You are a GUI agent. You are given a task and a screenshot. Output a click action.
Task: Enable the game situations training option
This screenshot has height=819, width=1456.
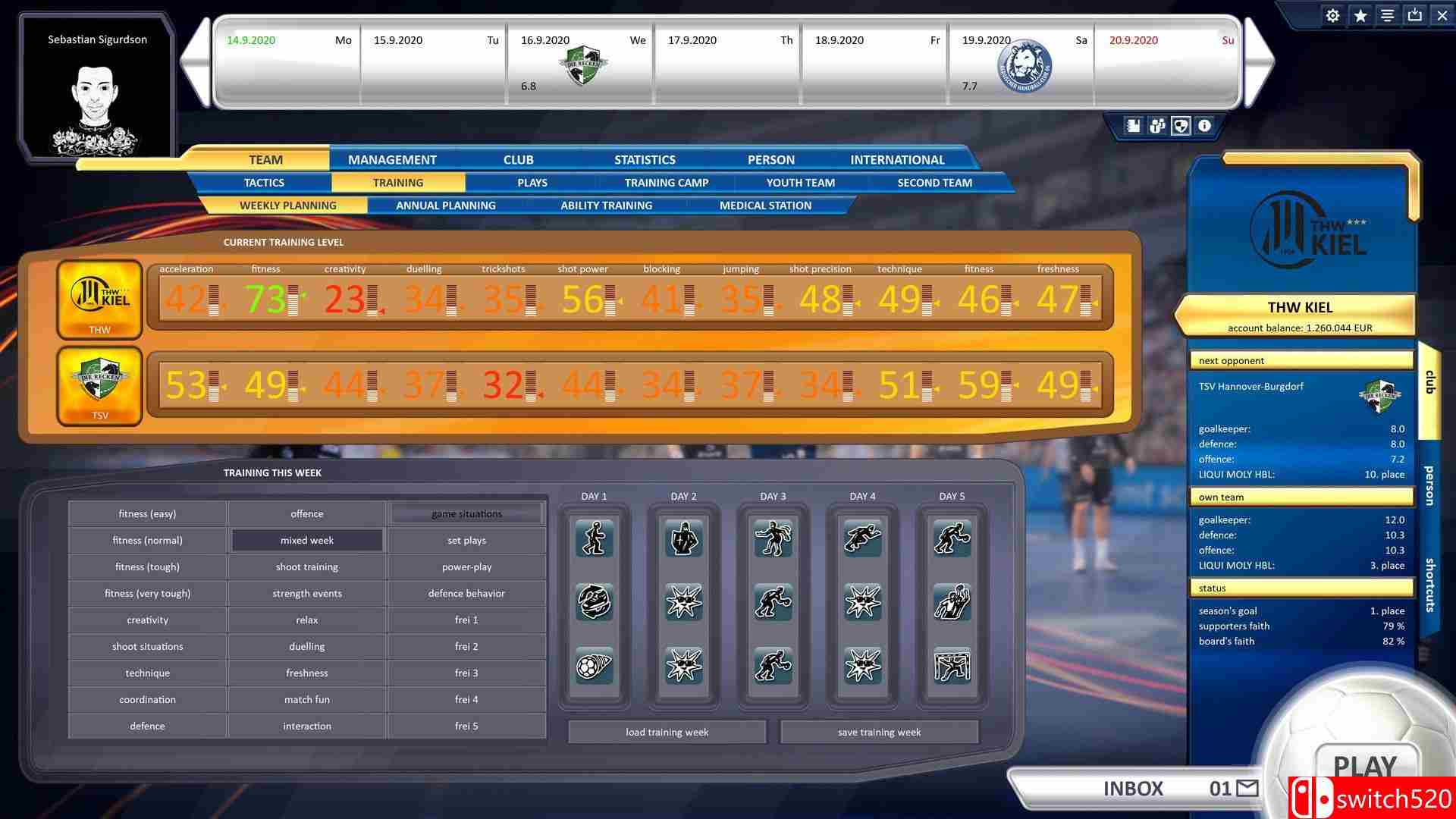(x=466, y=513)
